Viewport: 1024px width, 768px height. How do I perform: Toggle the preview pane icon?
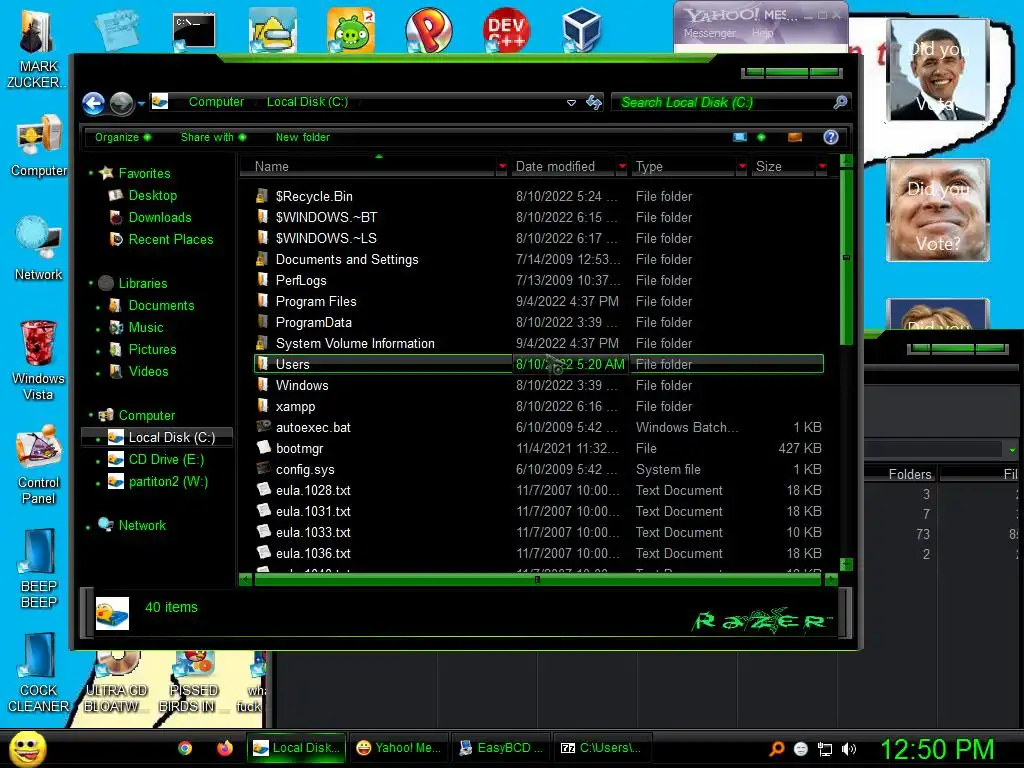[x=795, y=137]
